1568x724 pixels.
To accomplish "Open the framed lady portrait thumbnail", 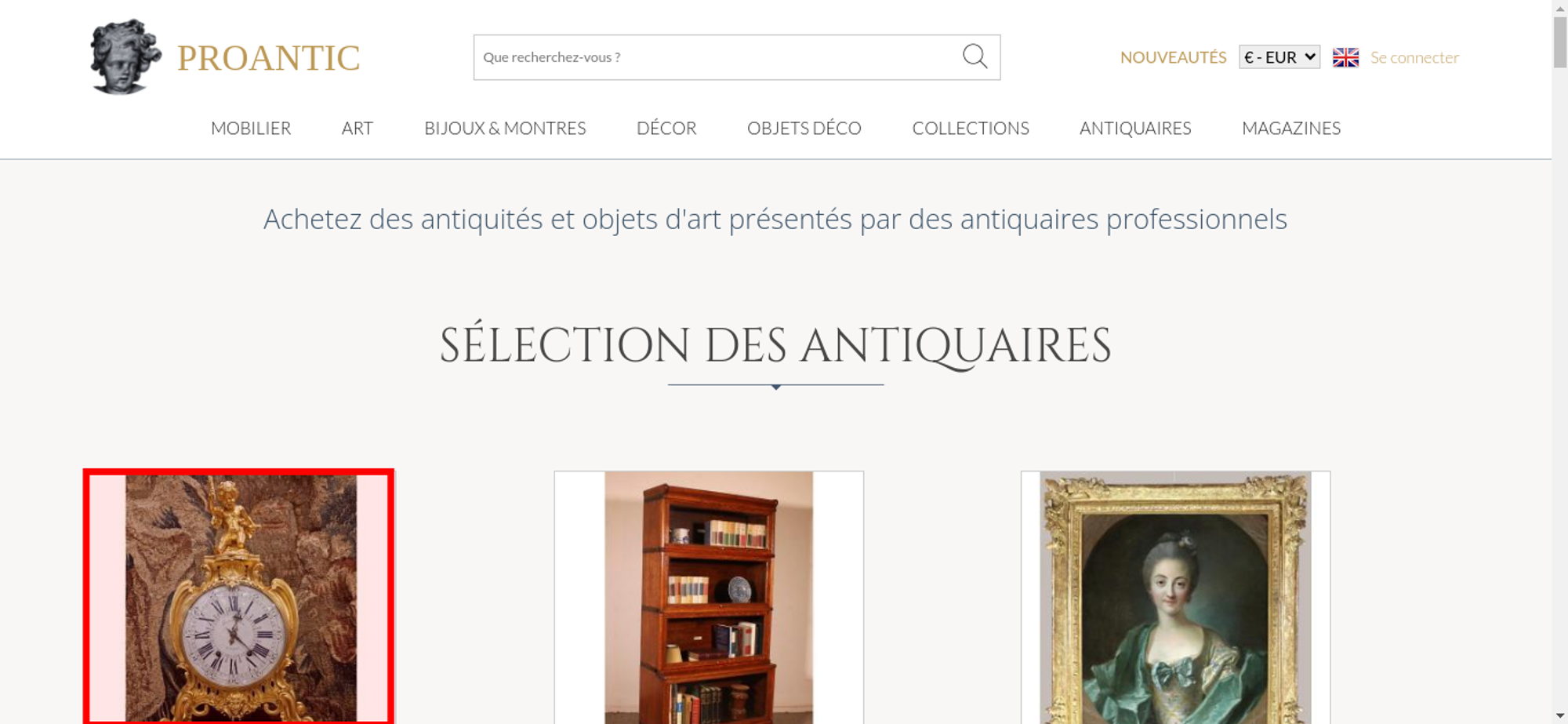I will 1175,597.
